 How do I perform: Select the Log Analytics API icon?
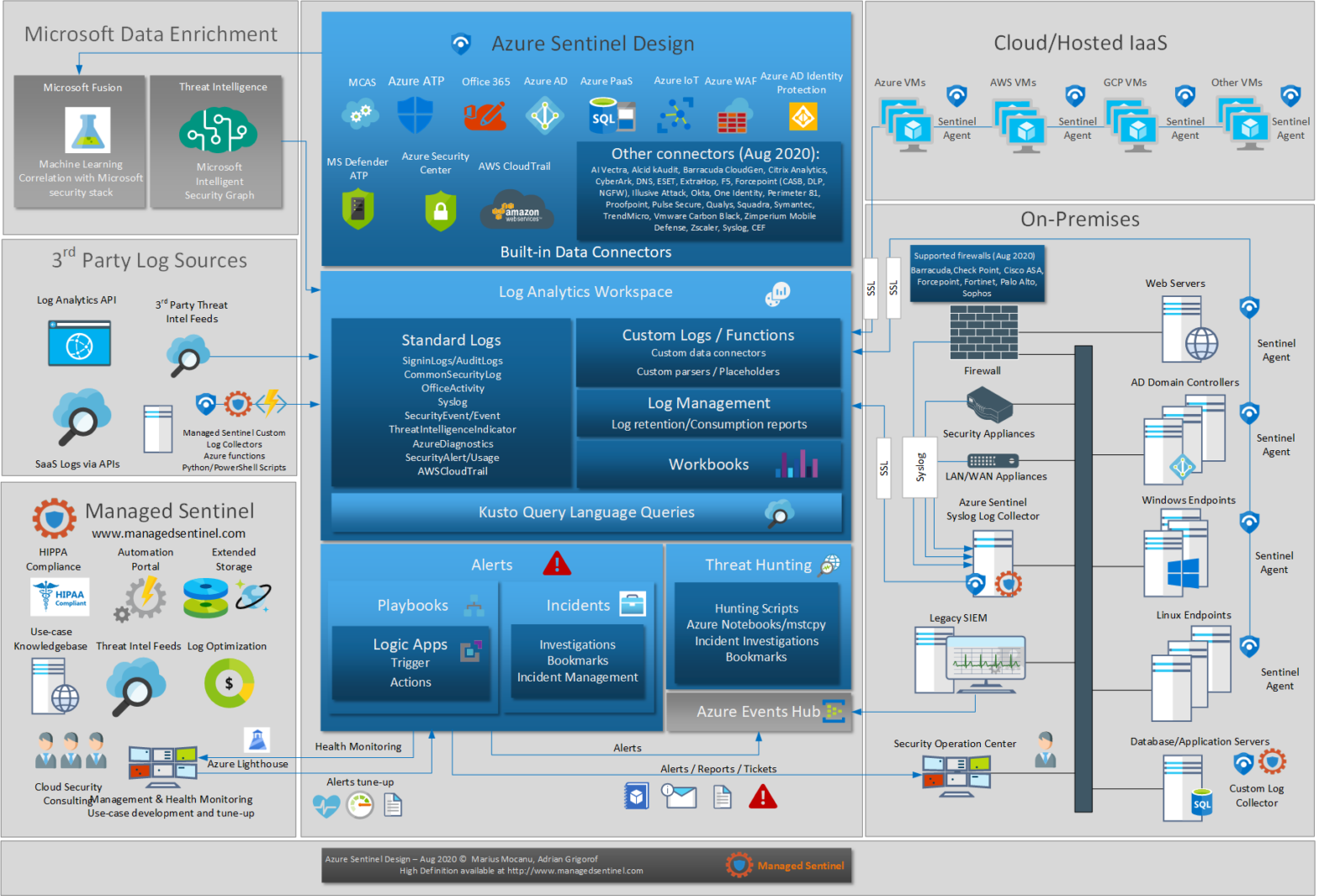pos(79,343)
